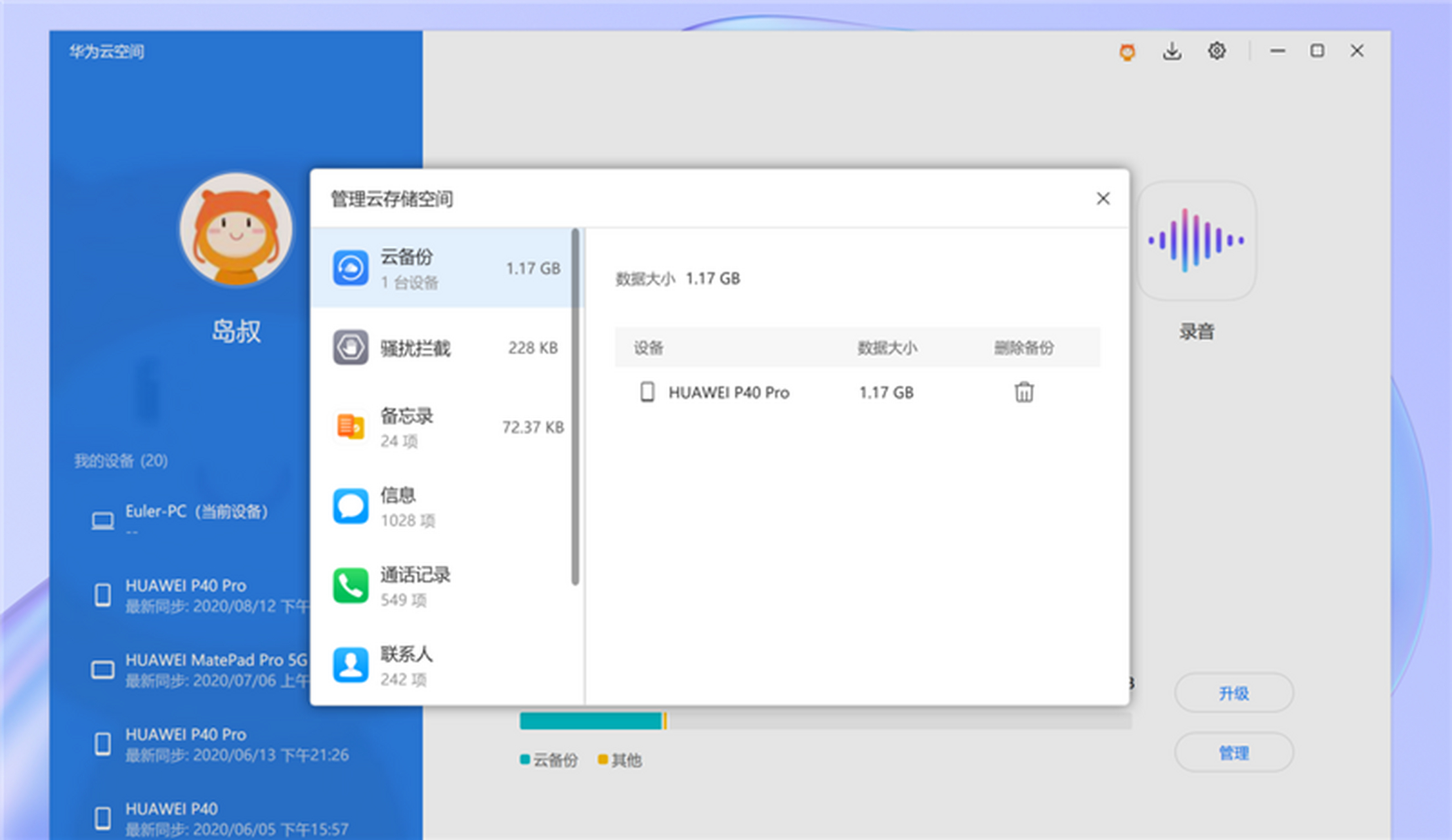Close the 管理云存储空间 dialog
Viewport: 1452px width, 840px height.
coord(1103,198)
